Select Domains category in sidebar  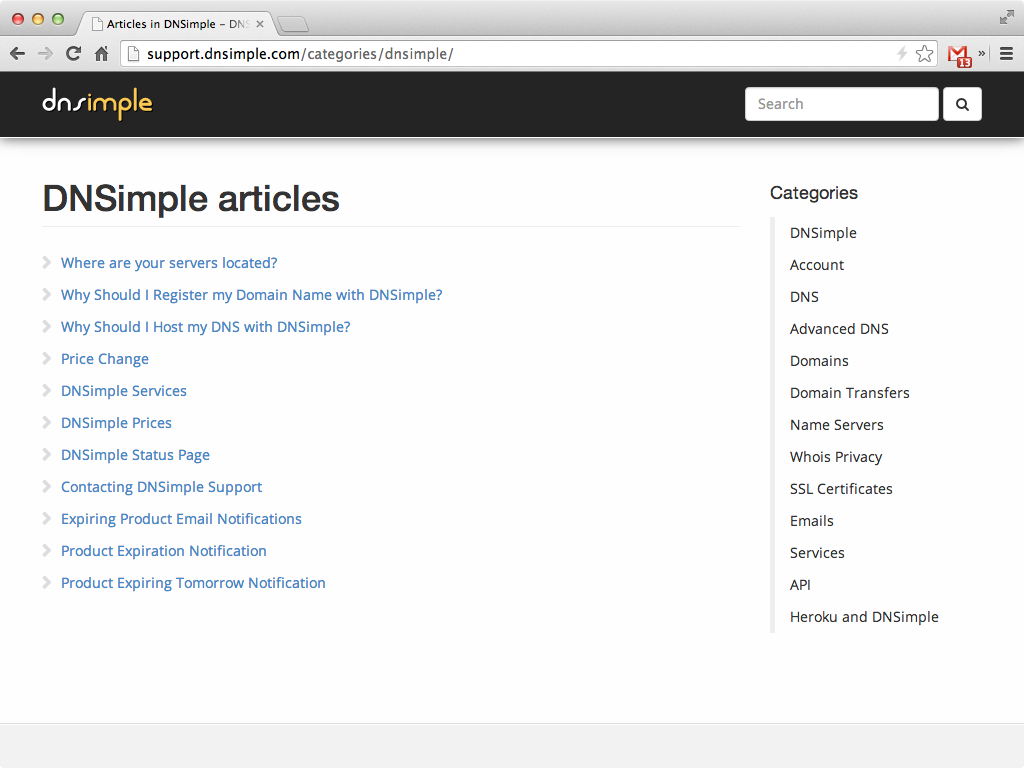tap(819, 361)
